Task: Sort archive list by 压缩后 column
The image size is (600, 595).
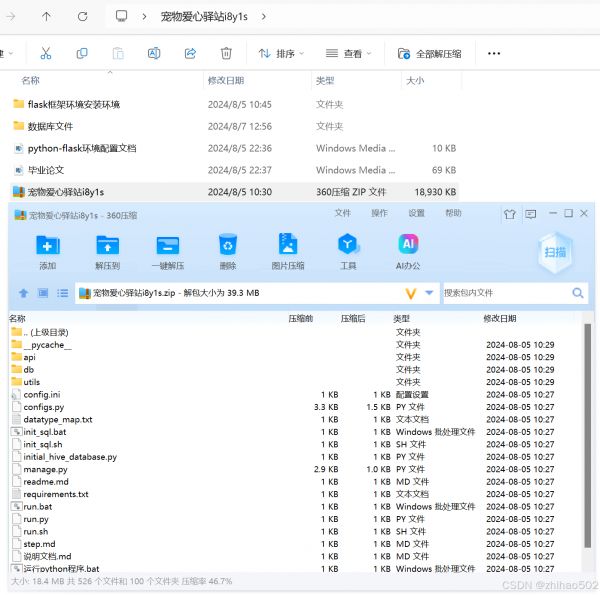Action: (x=353, y=318)
